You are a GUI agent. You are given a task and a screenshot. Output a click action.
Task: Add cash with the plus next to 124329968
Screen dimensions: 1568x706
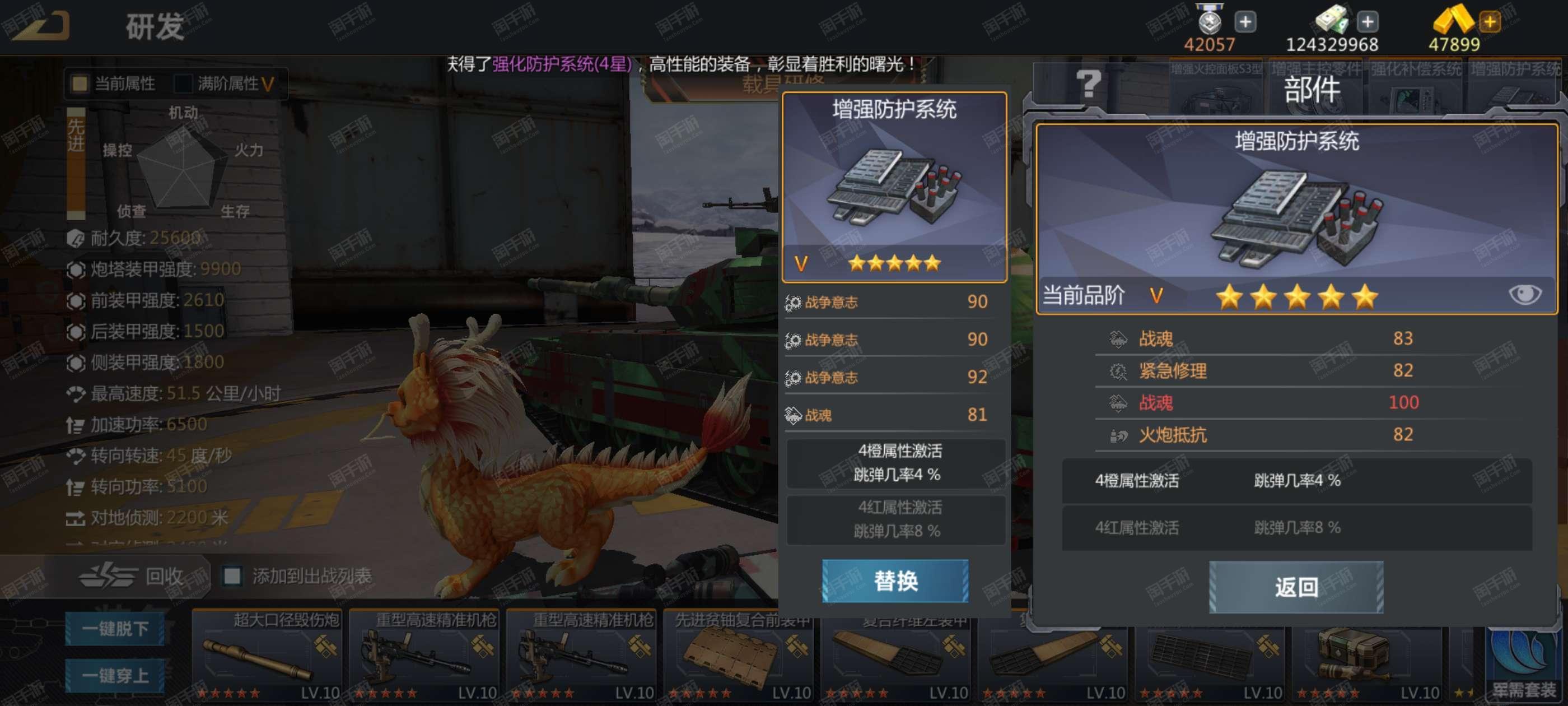click(x=1367, y=22)
